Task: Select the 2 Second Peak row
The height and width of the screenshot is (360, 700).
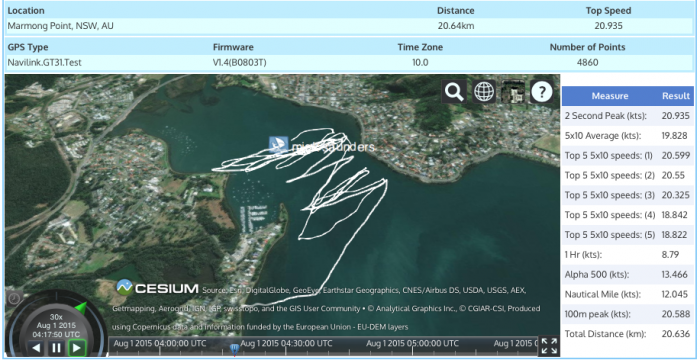Action: (x=628, y=116)
